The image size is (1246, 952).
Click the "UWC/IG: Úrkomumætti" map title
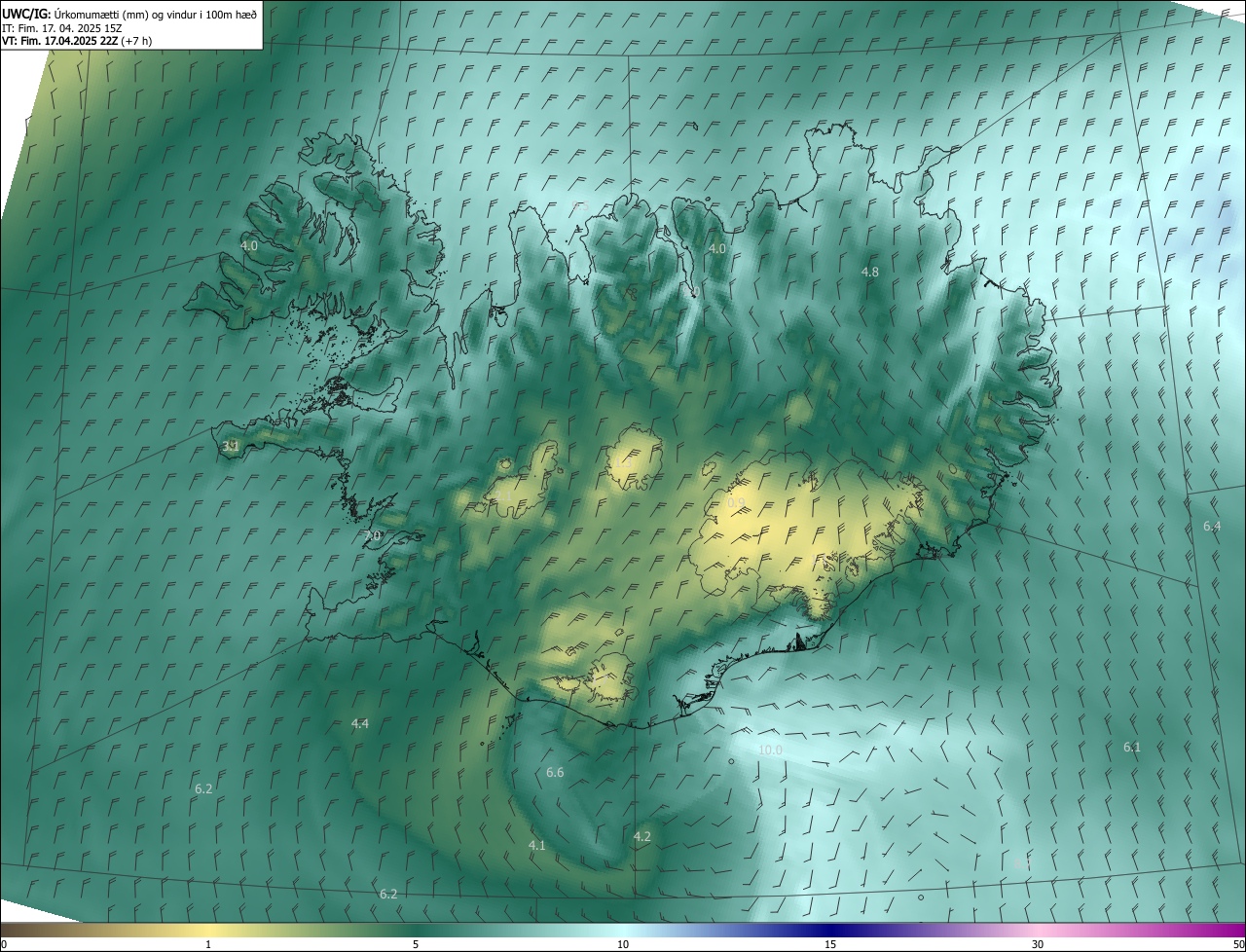coord(129,14)
